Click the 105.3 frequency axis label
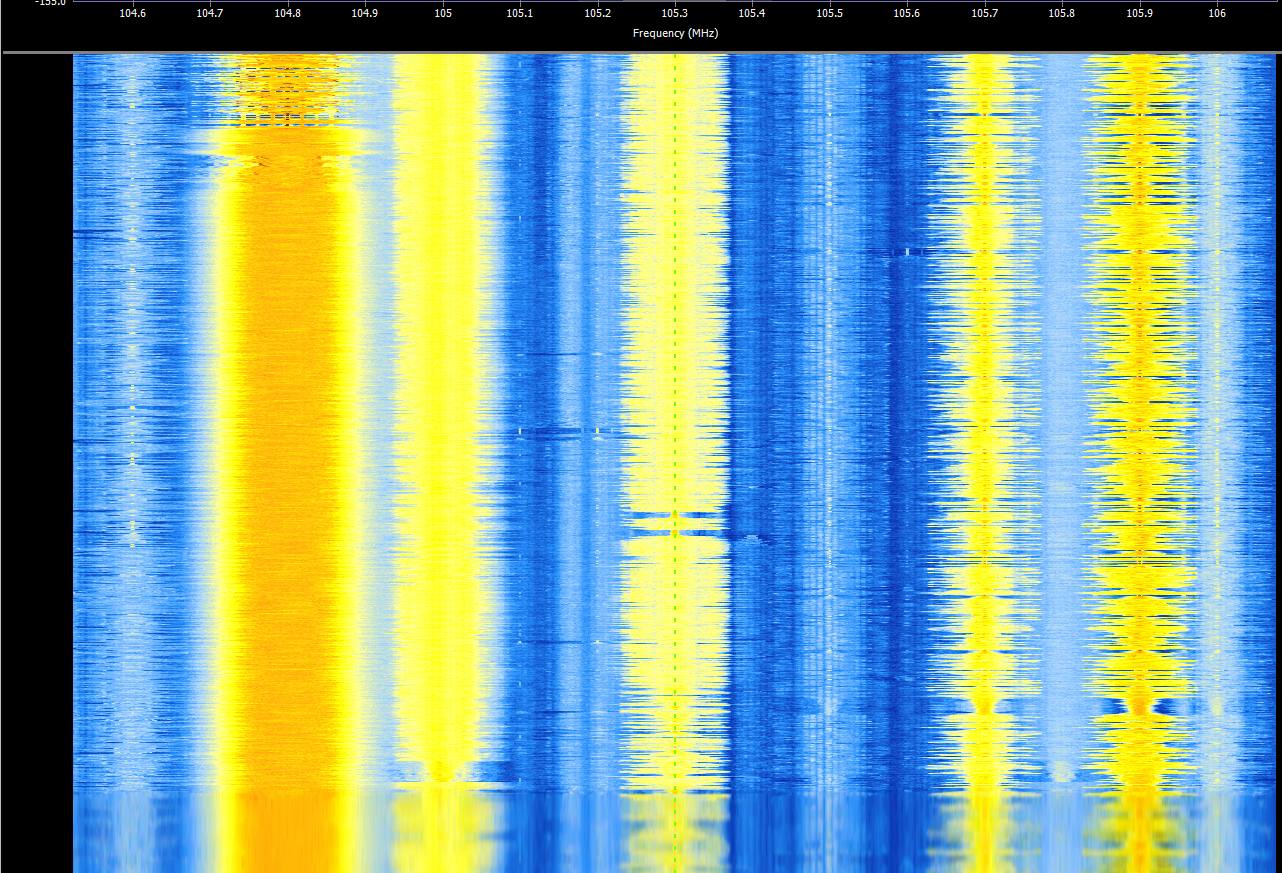 [x=675, y=14]
